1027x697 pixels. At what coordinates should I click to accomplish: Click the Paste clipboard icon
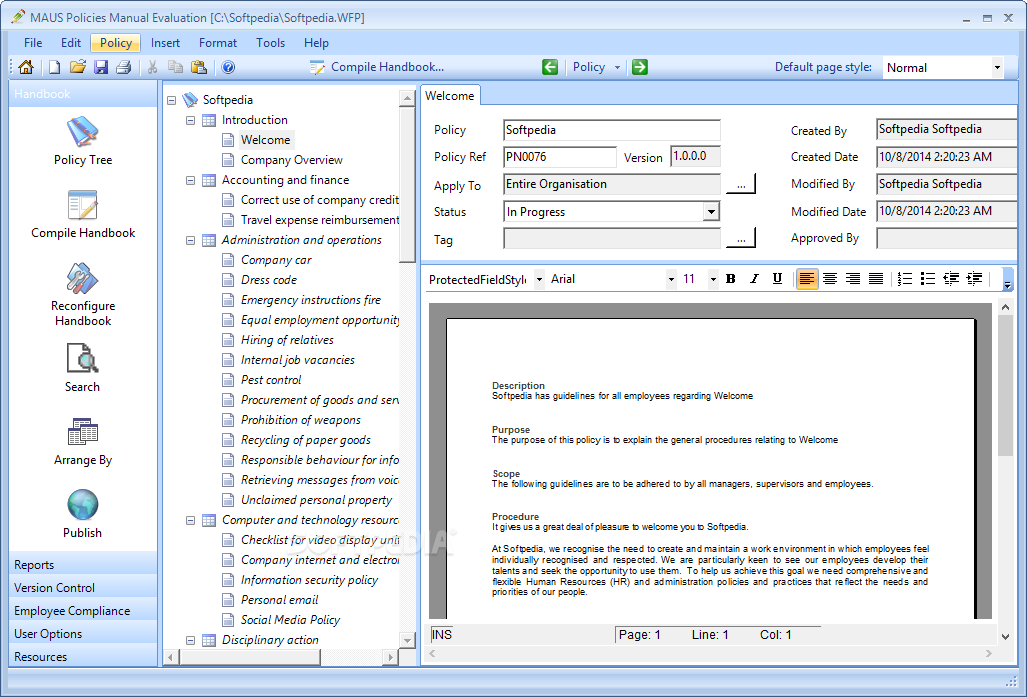[198, 67]
